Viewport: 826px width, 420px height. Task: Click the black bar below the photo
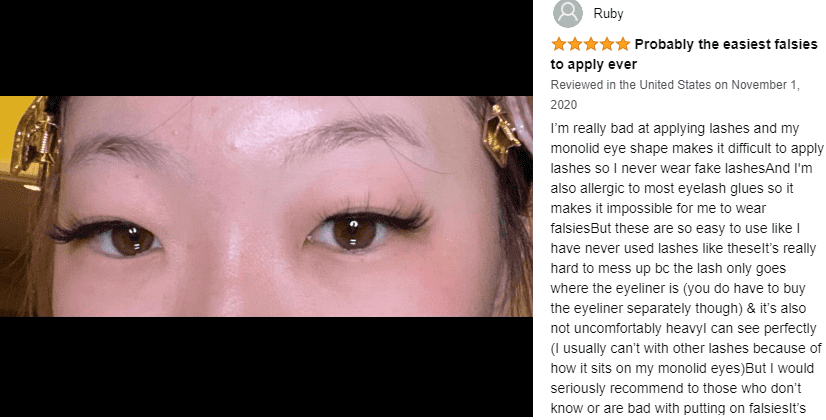[x=266, y=367]
